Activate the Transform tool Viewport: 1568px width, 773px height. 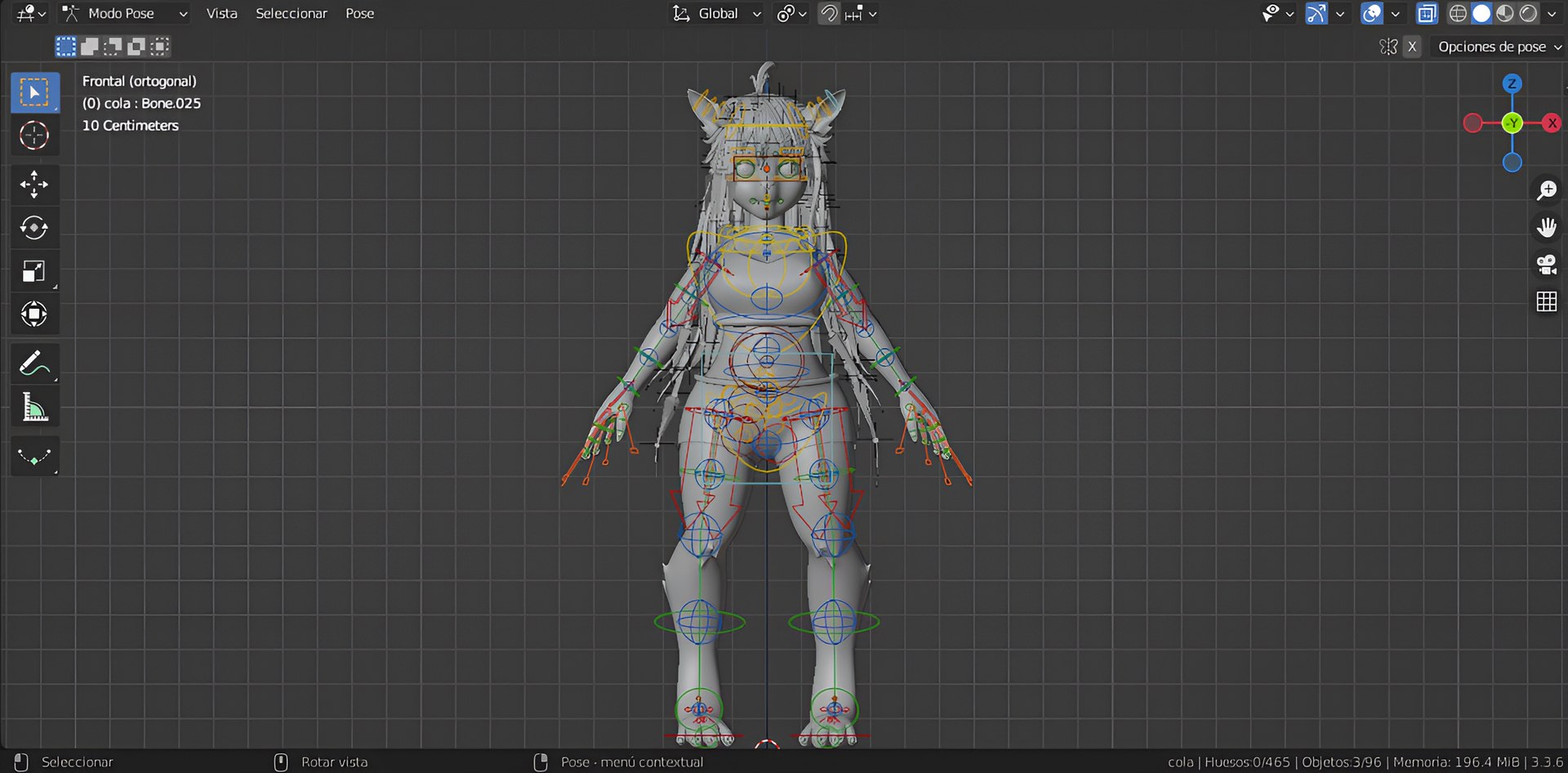[x=34, y=314]
